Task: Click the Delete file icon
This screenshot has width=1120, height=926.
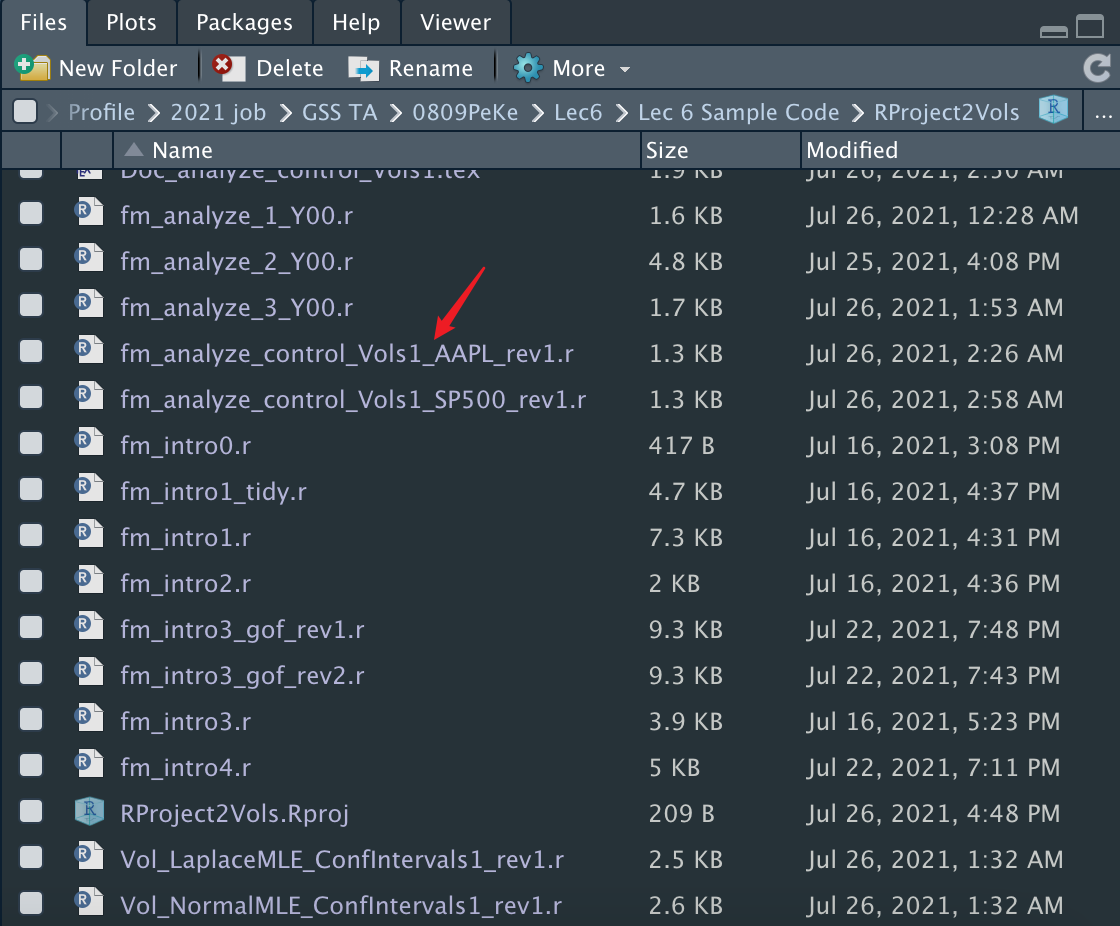Action: tap(228, 68)
